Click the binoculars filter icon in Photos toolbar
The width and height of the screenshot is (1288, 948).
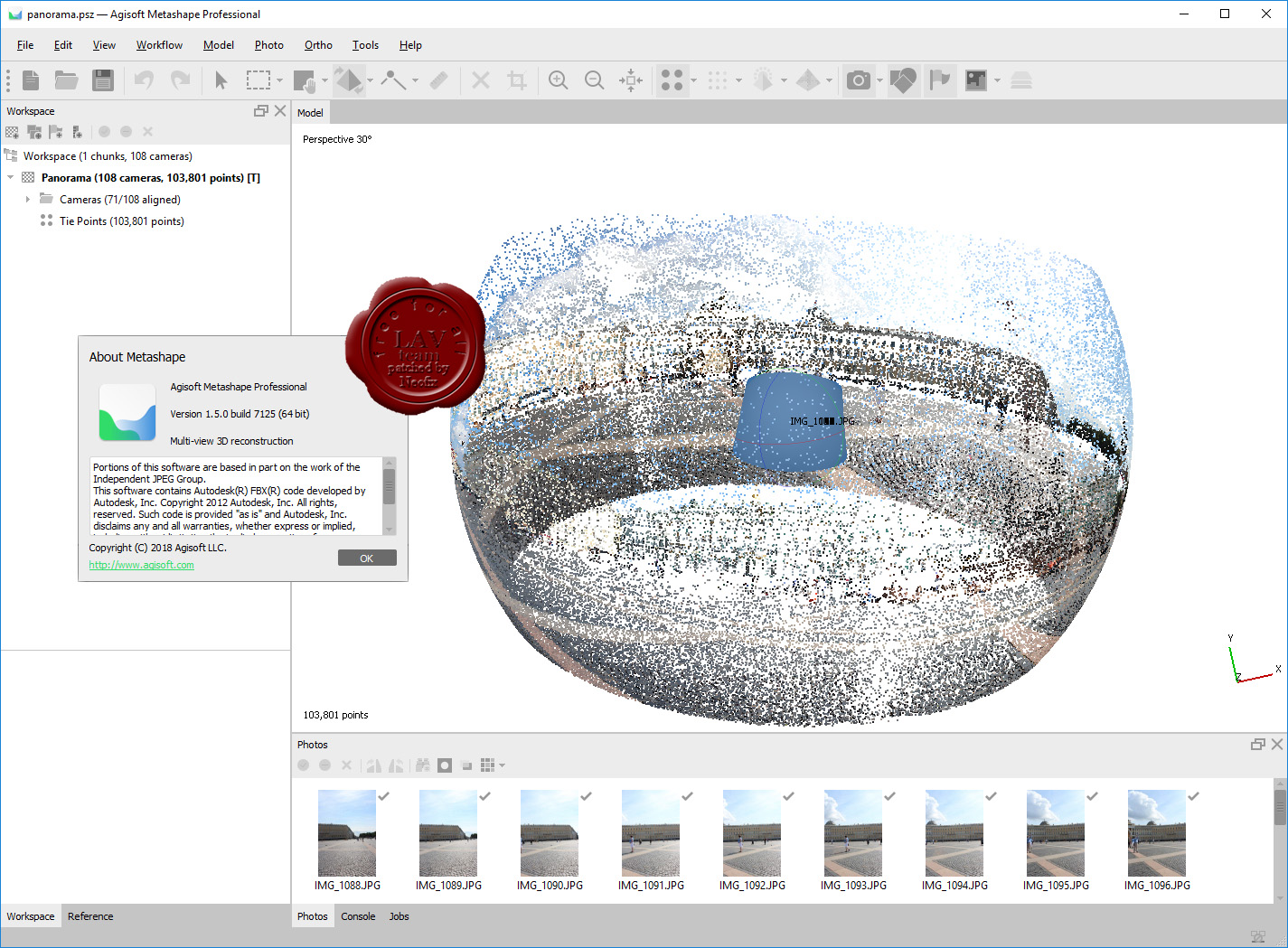click(422, 765)
